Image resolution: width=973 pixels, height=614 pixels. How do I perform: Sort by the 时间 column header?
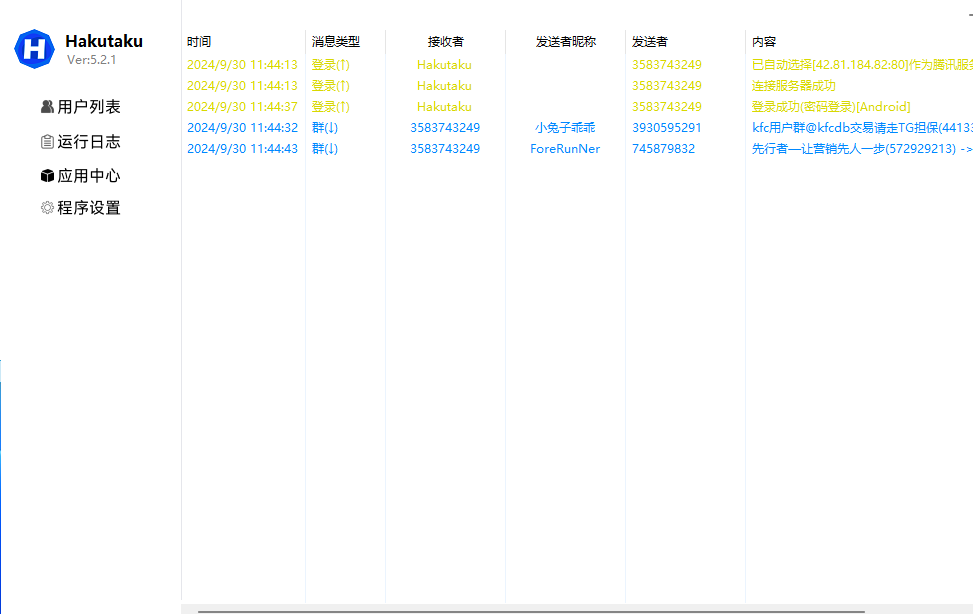(x=199, y=42)
